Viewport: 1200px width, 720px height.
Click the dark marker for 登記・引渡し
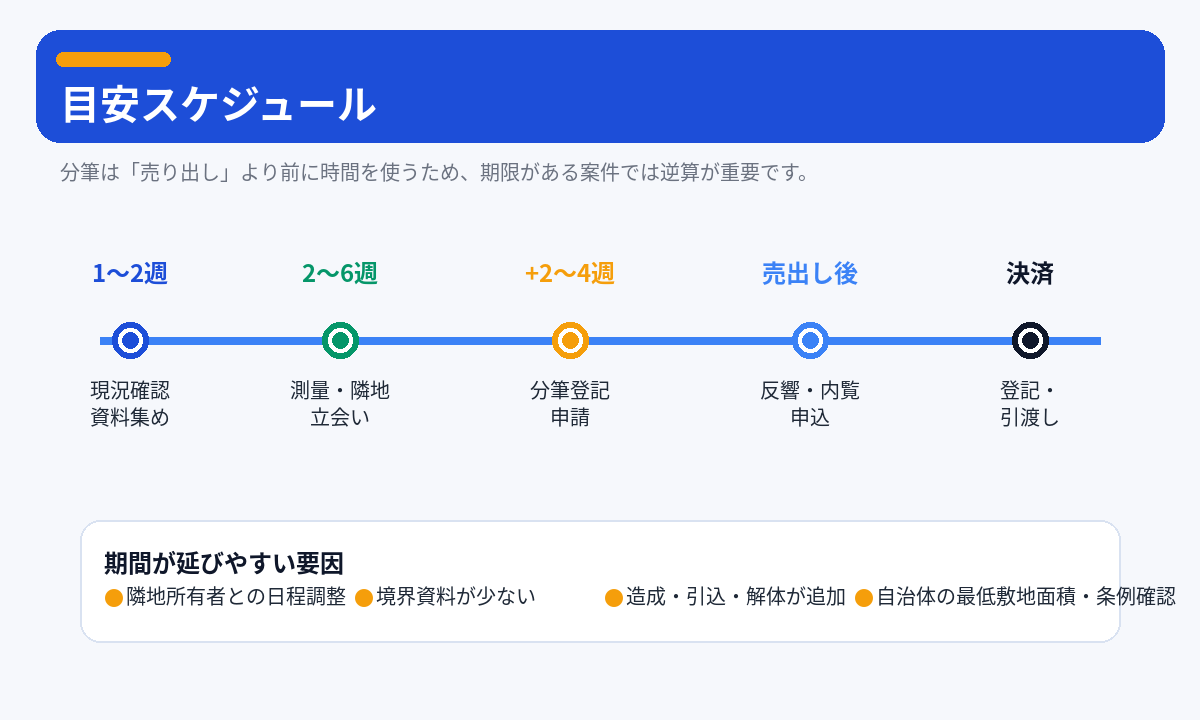click(x=1030, y=341)
